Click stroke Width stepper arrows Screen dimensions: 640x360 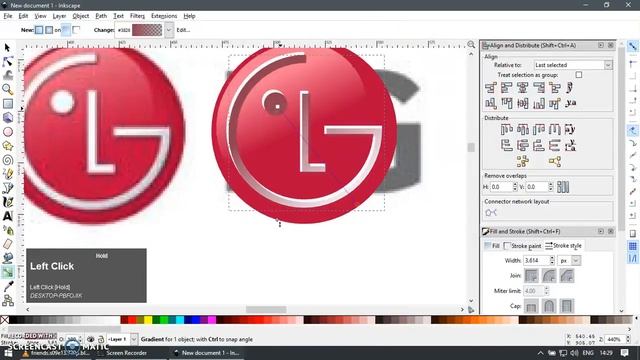552,260
